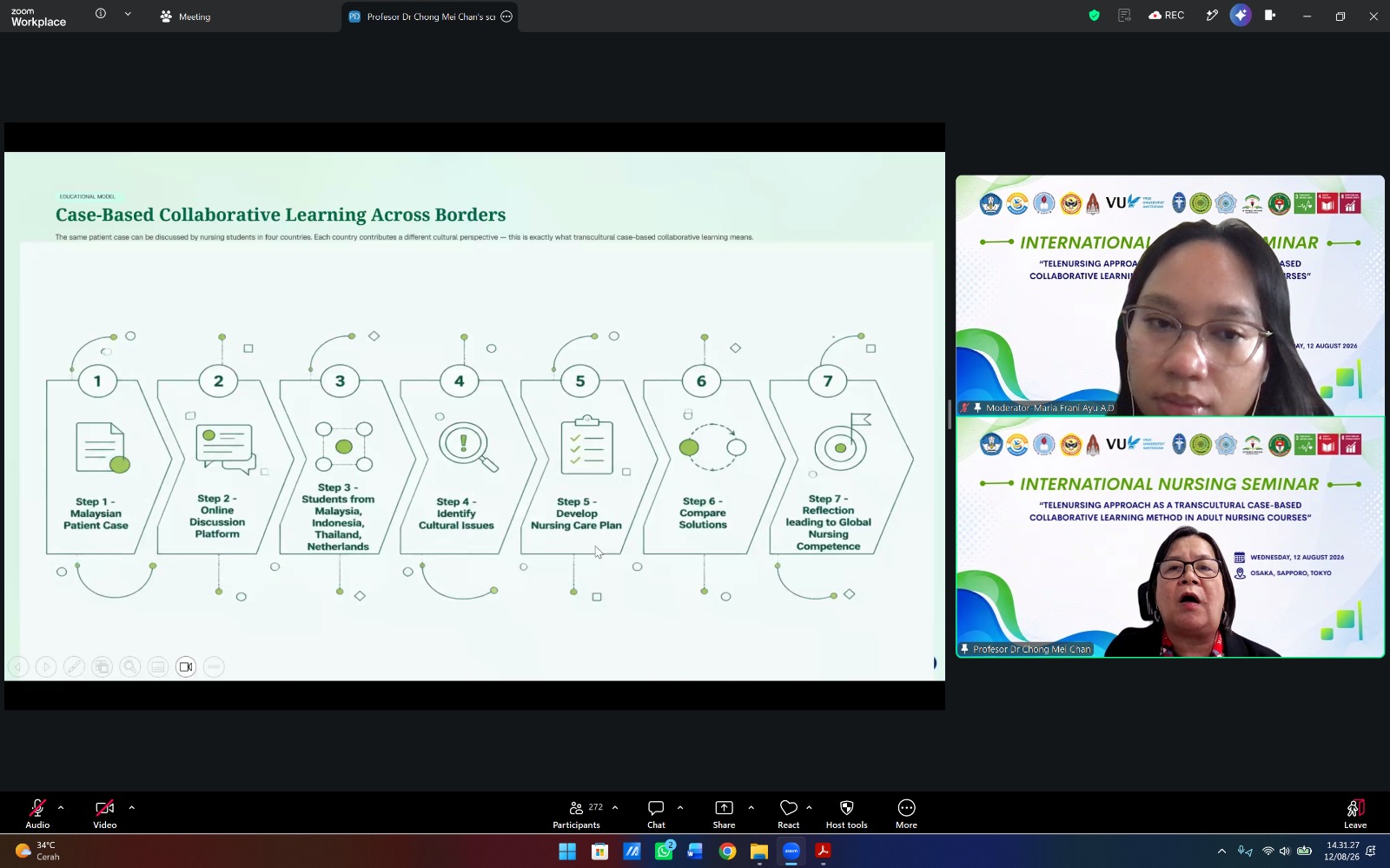Go to next slide in presentation
1390x868 pixels.
tap(46, 666)
